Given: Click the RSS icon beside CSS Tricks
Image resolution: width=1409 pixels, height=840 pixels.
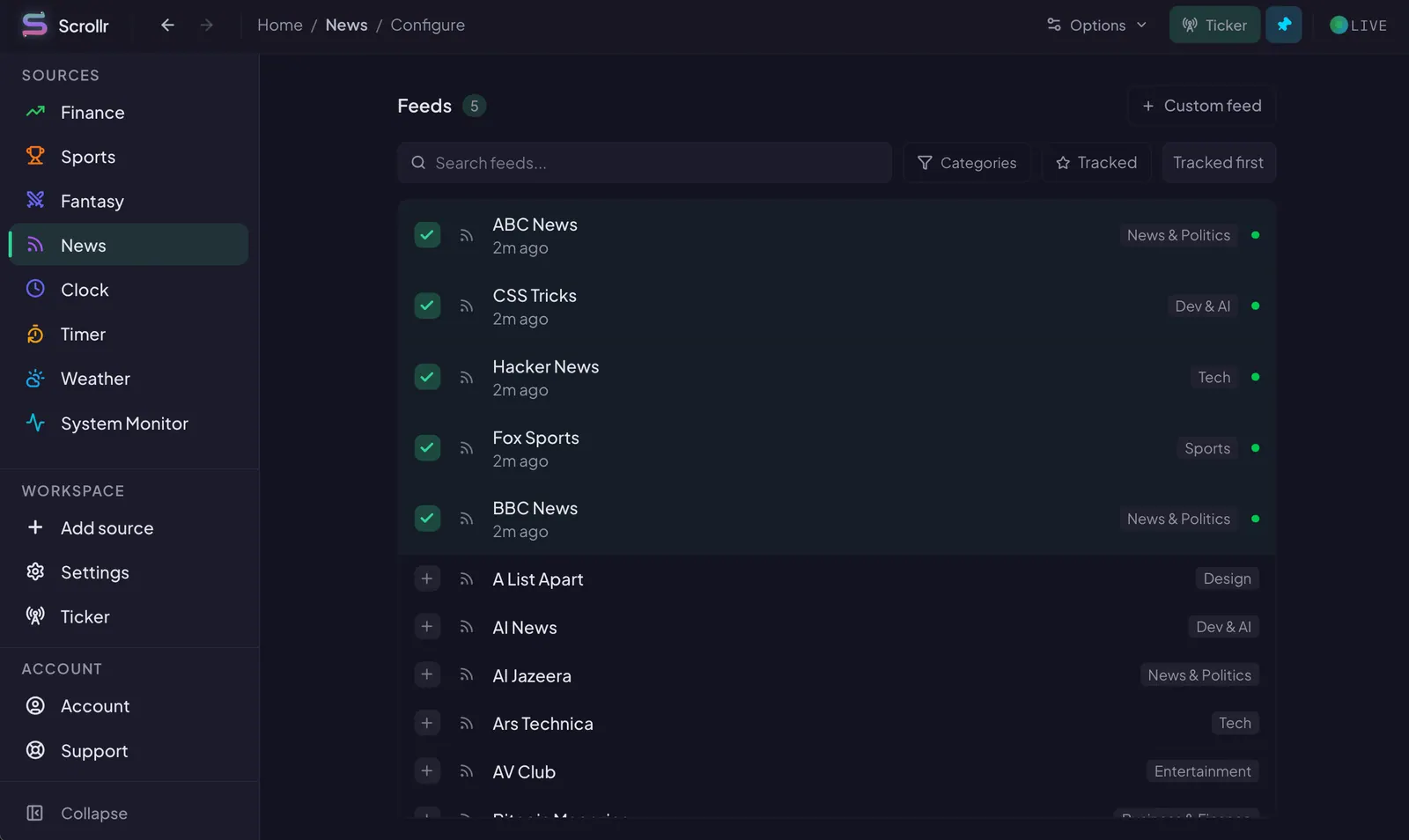Looking at the screenshot, I should 467,306.
